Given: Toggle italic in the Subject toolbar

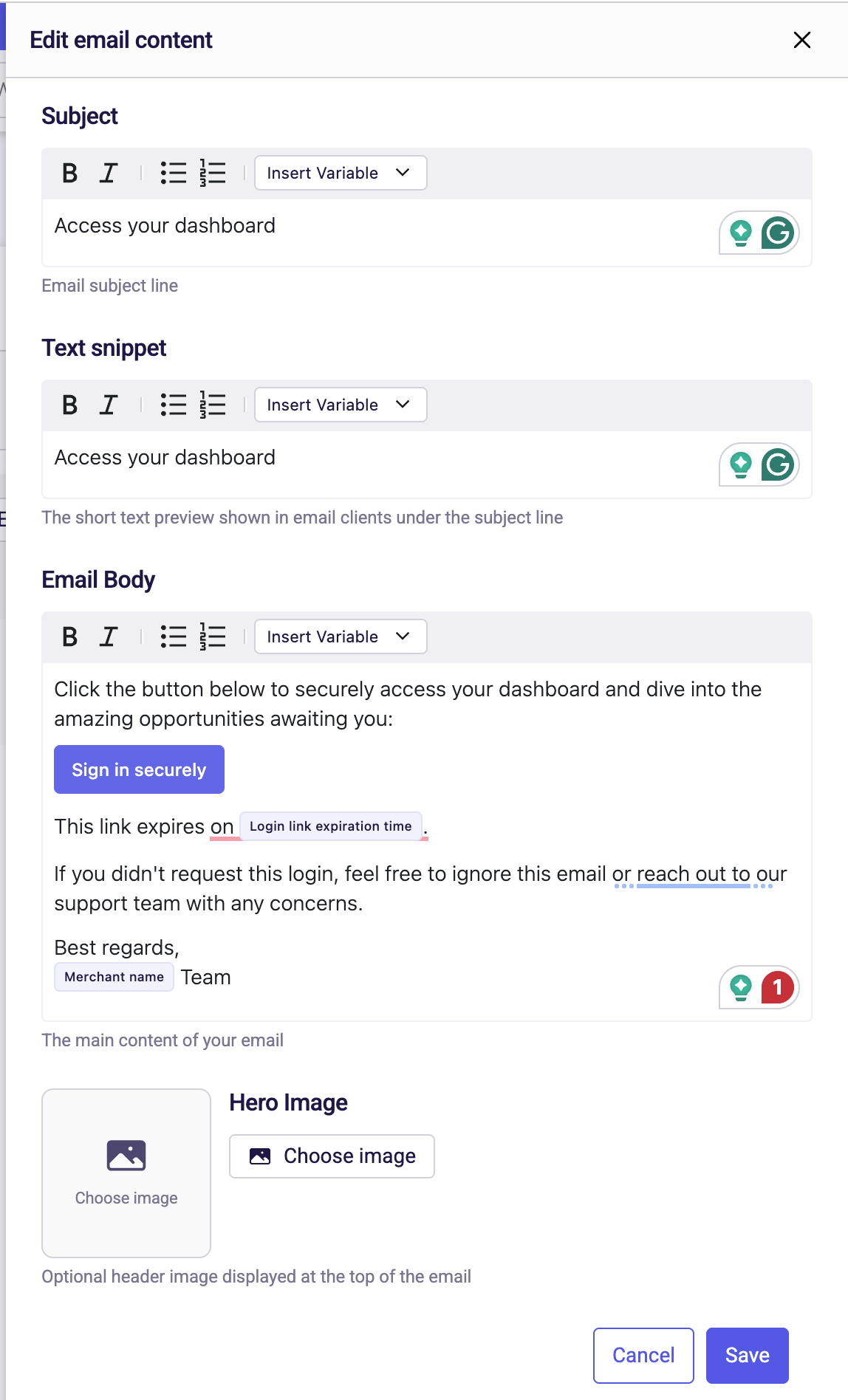Looking at the screenshot, I should [x=108, y=173].
